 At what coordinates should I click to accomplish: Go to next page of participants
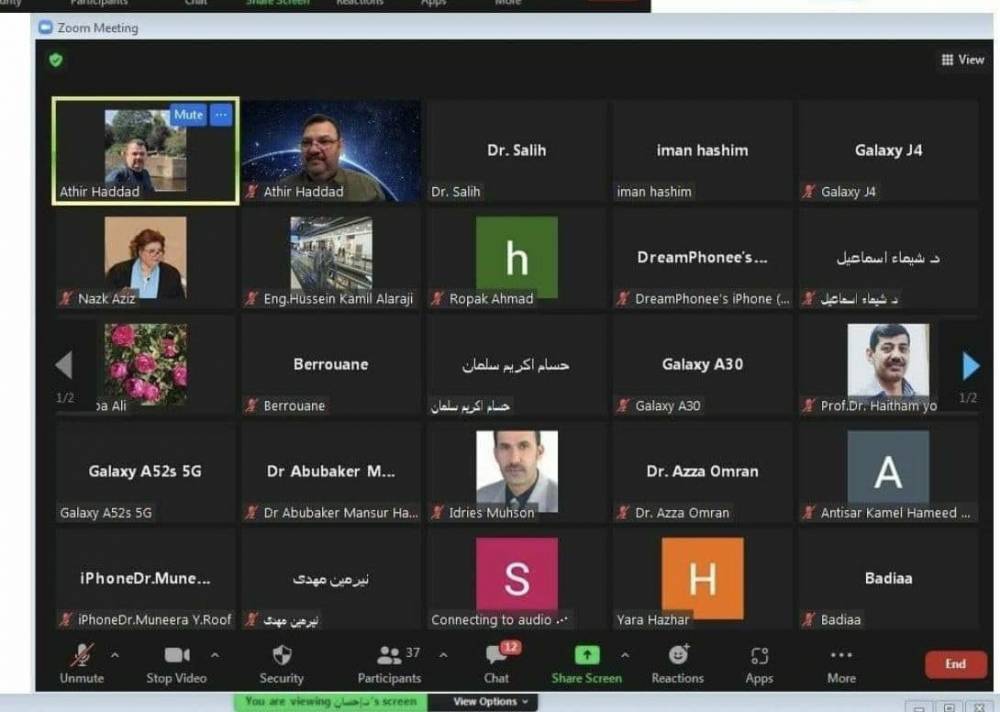[970, 366]
